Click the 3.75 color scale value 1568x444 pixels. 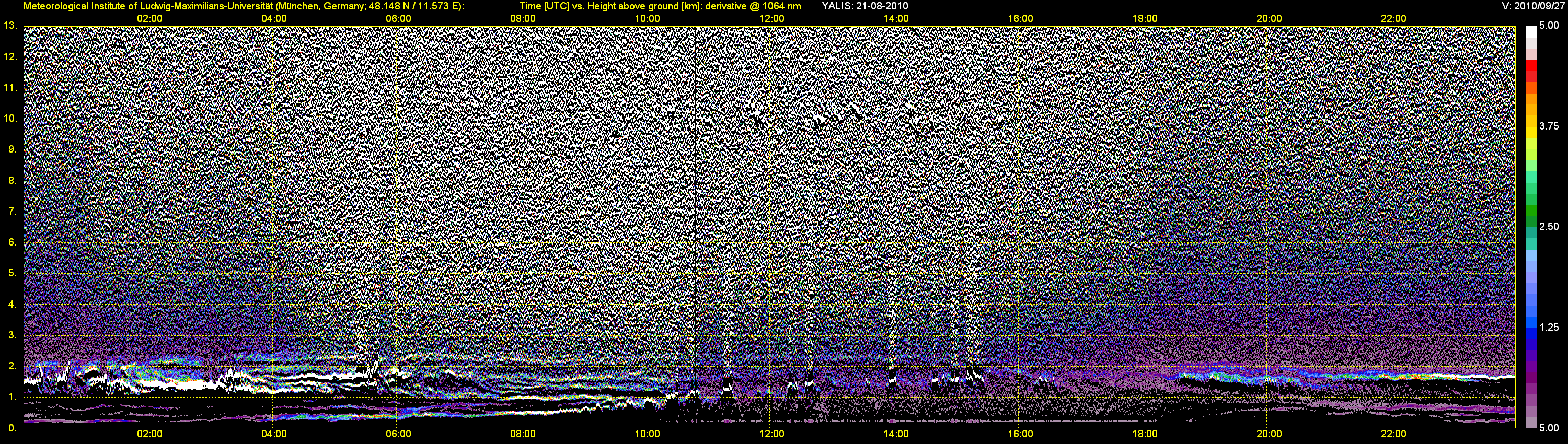coord(1549,126)
